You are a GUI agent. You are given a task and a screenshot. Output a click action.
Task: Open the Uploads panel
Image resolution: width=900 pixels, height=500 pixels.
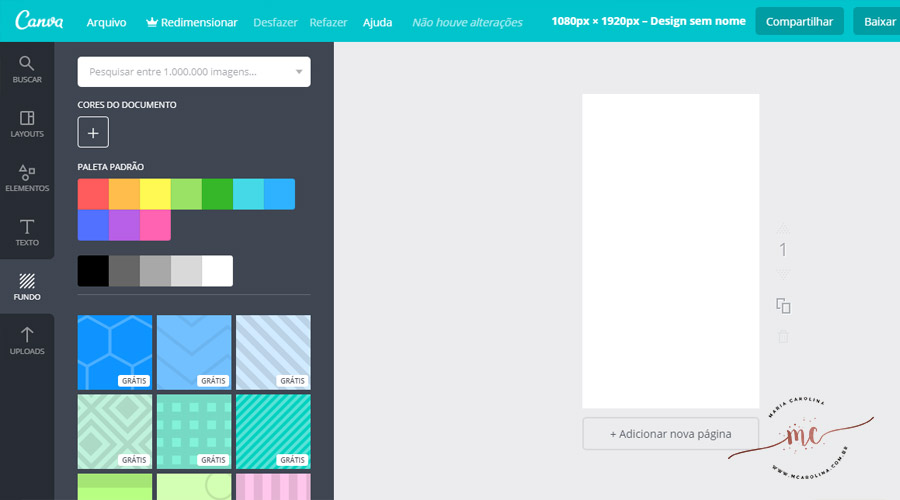27,341
